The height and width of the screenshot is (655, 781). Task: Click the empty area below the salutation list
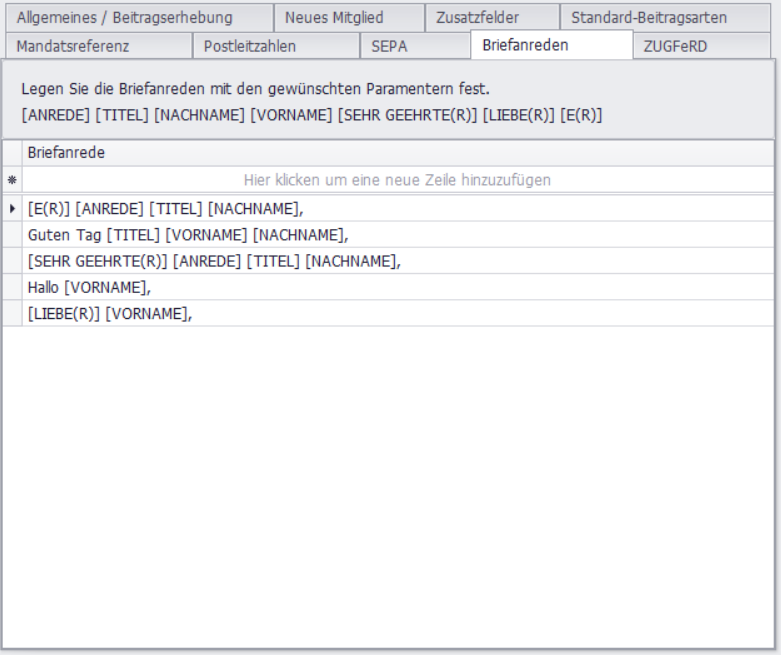390,480
